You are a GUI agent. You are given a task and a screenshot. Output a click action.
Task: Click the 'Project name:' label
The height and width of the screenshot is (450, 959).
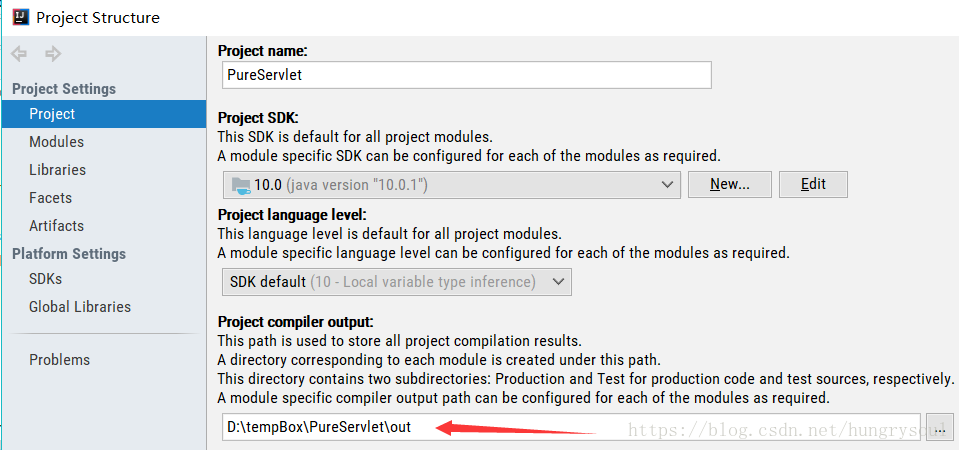point(262,51)
